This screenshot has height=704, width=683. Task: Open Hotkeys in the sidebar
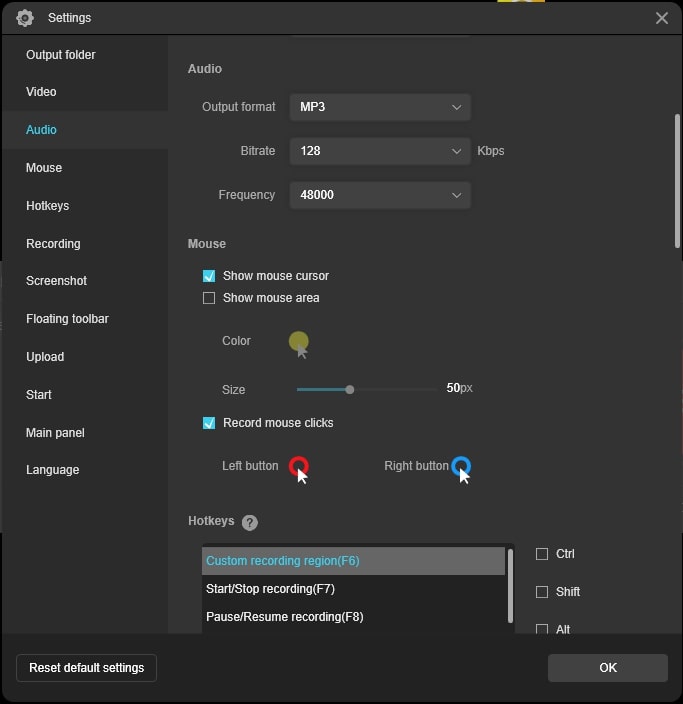pos(48,206)
